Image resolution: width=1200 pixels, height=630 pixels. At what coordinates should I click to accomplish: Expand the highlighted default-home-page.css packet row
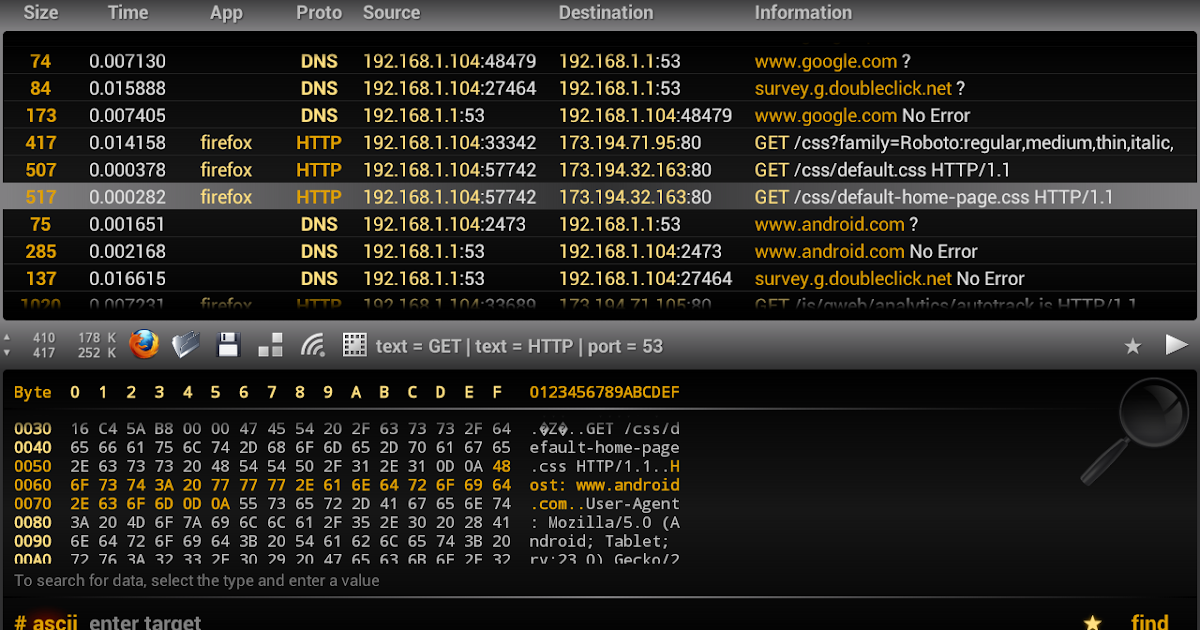[600, 197]
